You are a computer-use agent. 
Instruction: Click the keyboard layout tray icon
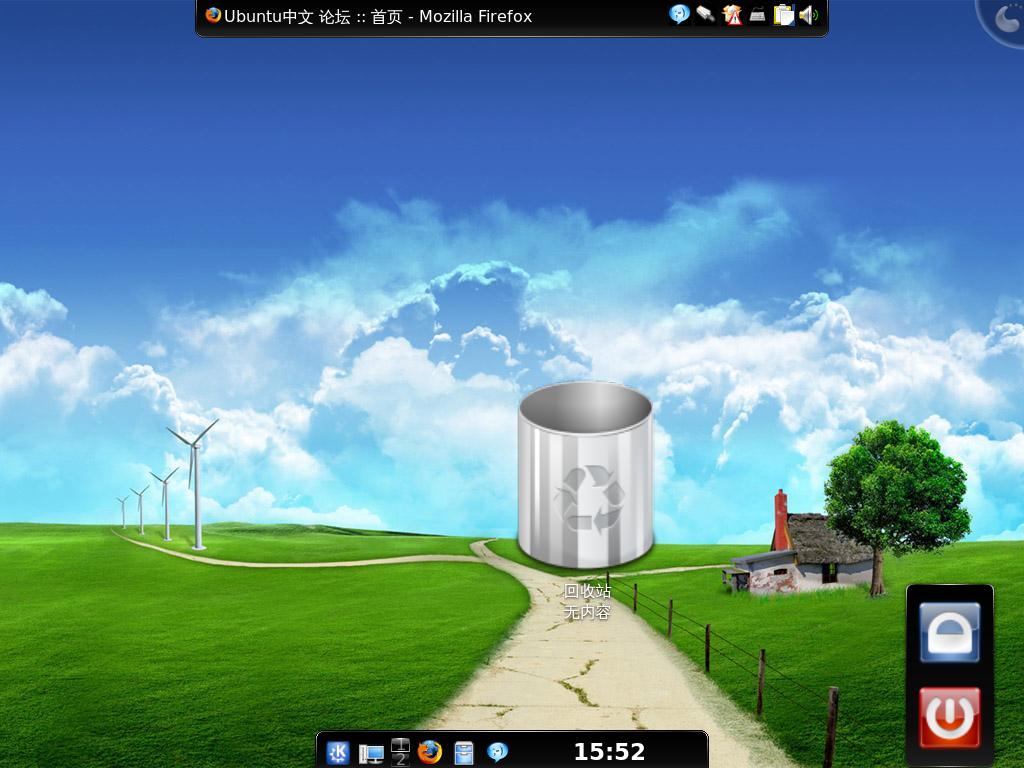[x=758, y=15]
